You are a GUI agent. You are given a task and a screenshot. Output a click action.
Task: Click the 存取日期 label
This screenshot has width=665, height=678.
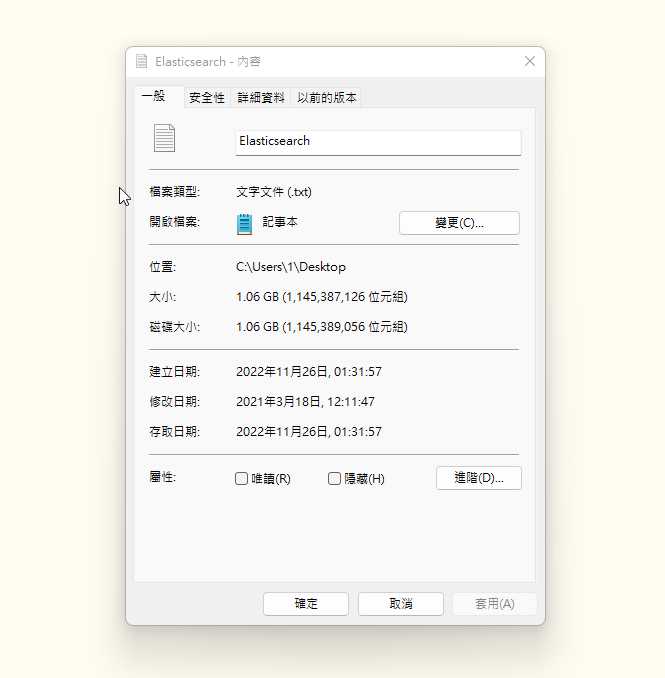pos(175,431)
